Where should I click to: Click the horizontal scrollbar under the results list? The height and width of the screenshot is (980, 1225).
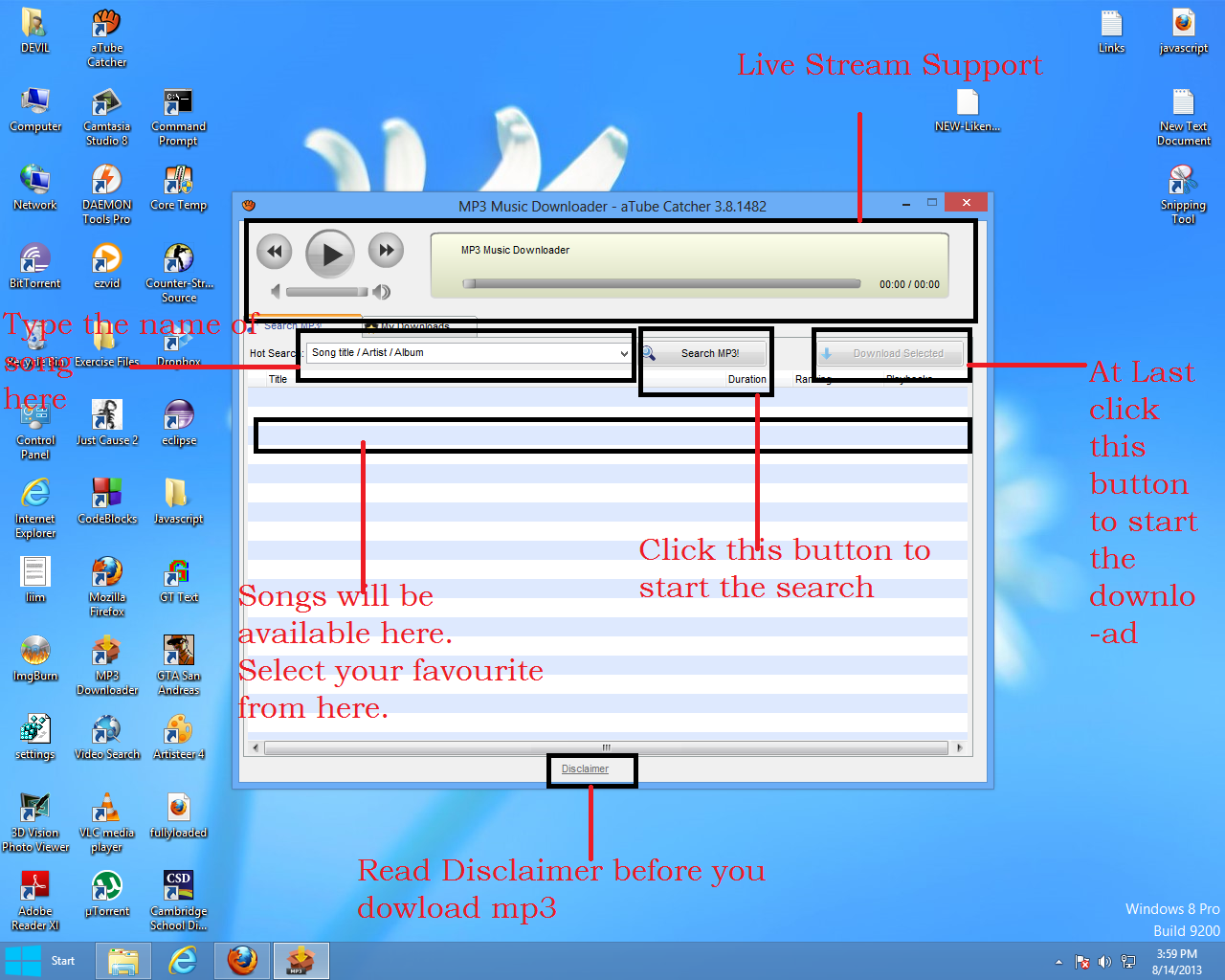pos(607,746)
